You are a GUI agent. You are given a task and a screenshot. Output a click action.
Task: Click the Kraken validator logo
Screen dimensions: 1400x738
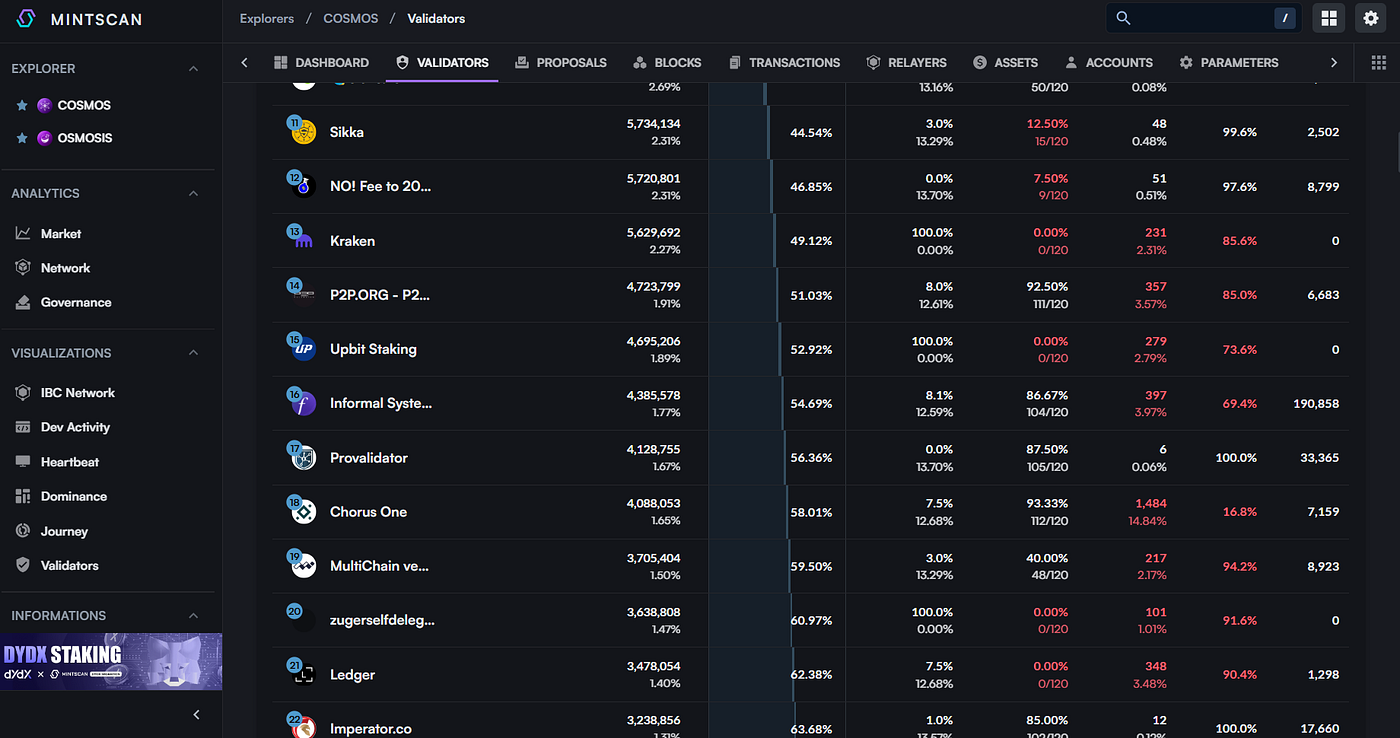point(303,240)
